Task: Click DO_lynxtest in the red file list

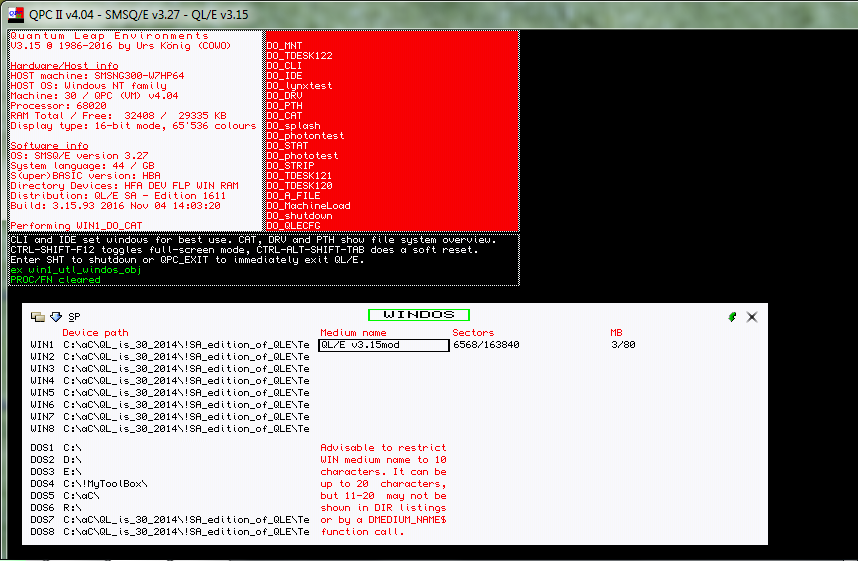Action: pyautogui.click(x=299, y=86)
